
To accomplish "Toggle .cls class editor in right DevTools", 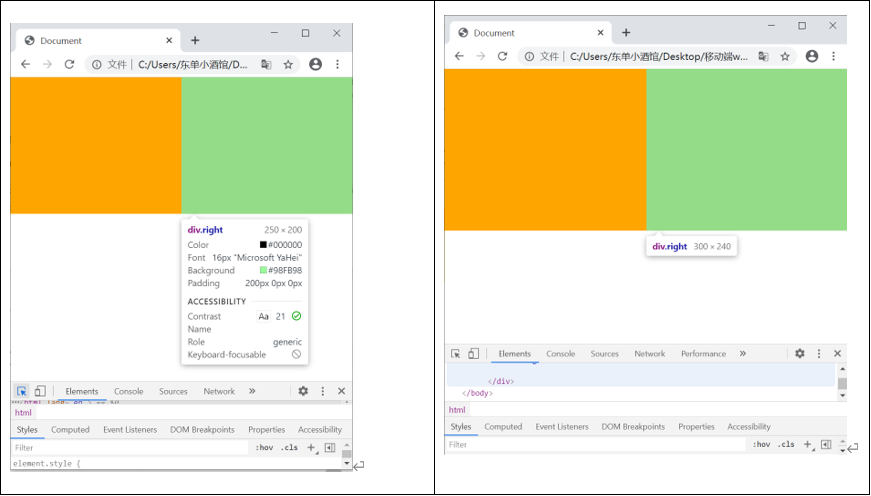I will click(786, 444).
